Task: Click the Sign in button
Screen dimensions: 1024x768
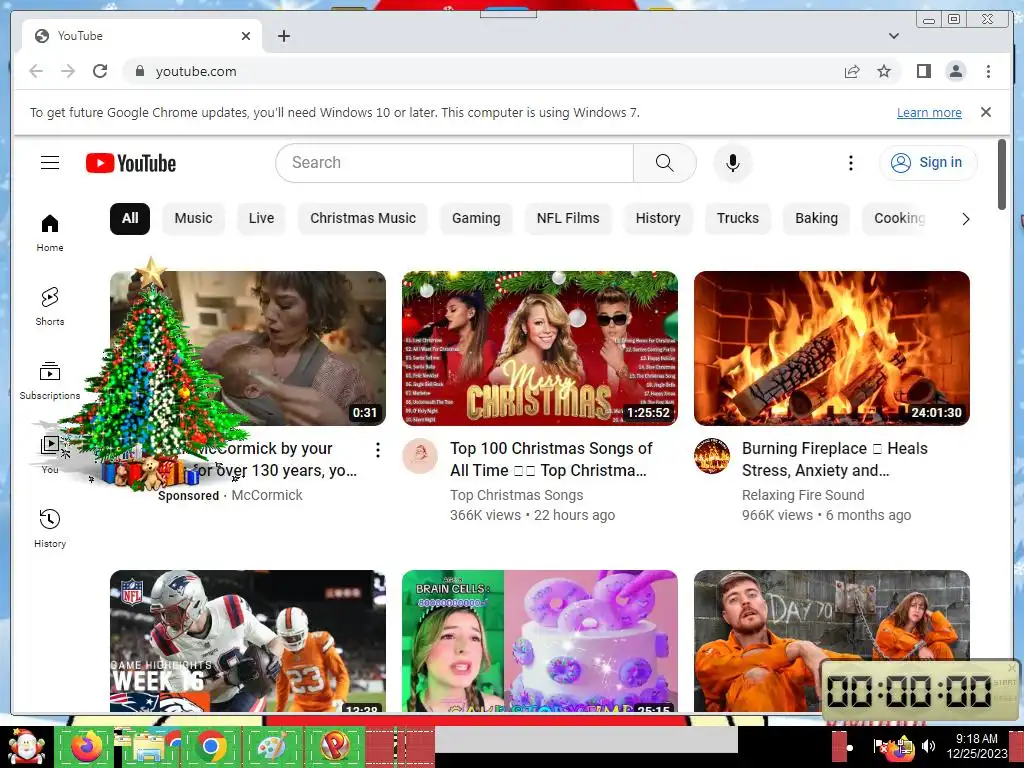Action: [x=928, y=163]
